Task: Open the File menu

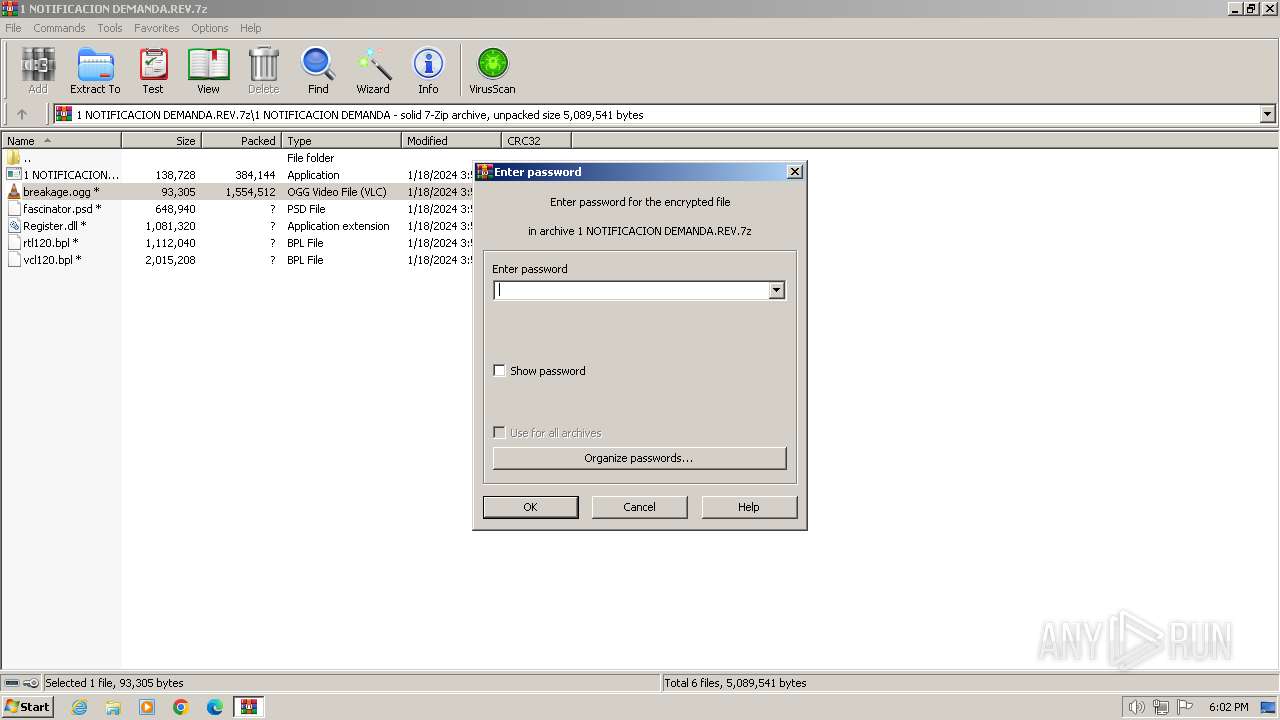Action: point(13,28)
